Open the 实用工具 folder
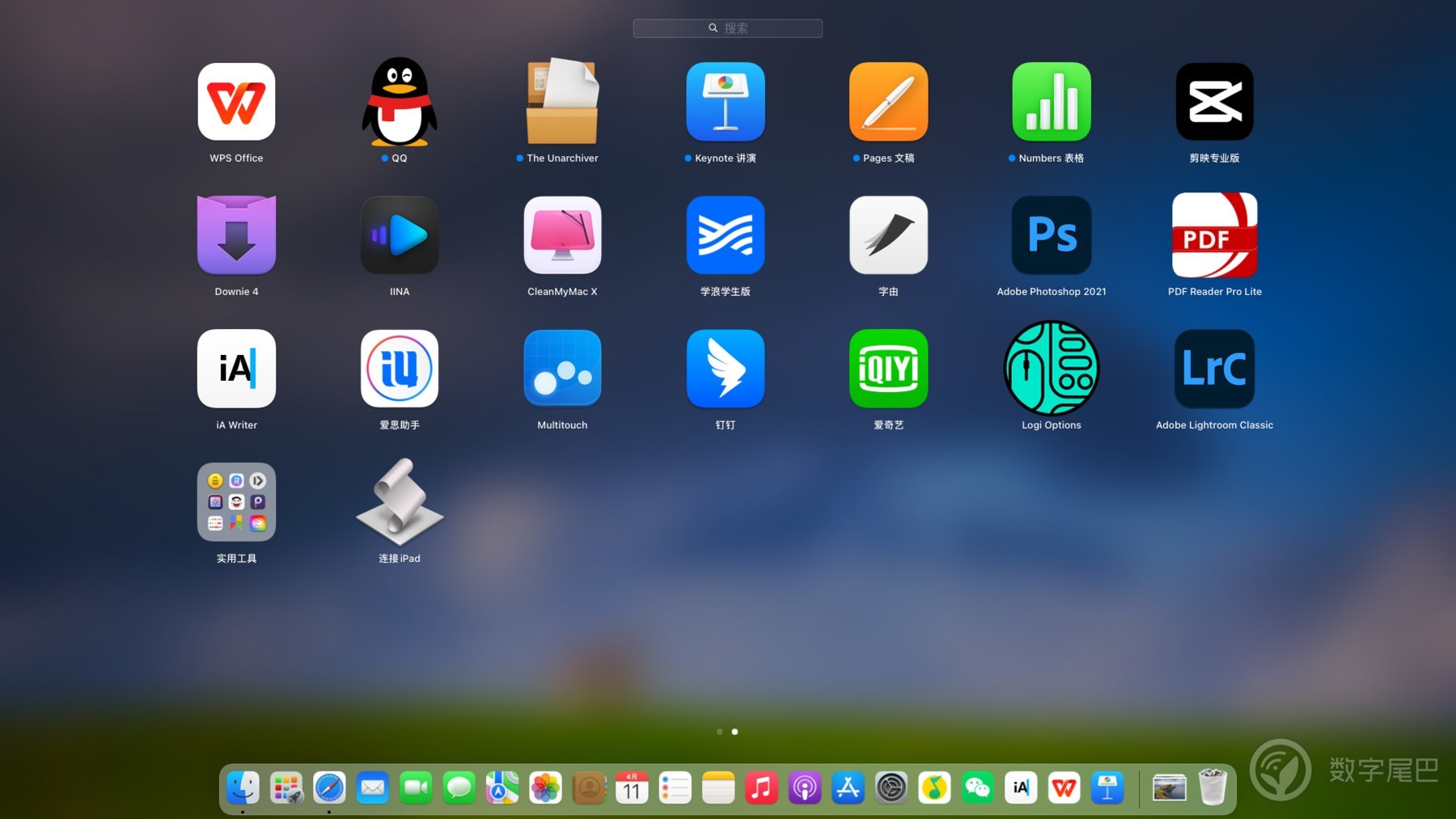Screen dimensions: 1456x819 (236, 502)
